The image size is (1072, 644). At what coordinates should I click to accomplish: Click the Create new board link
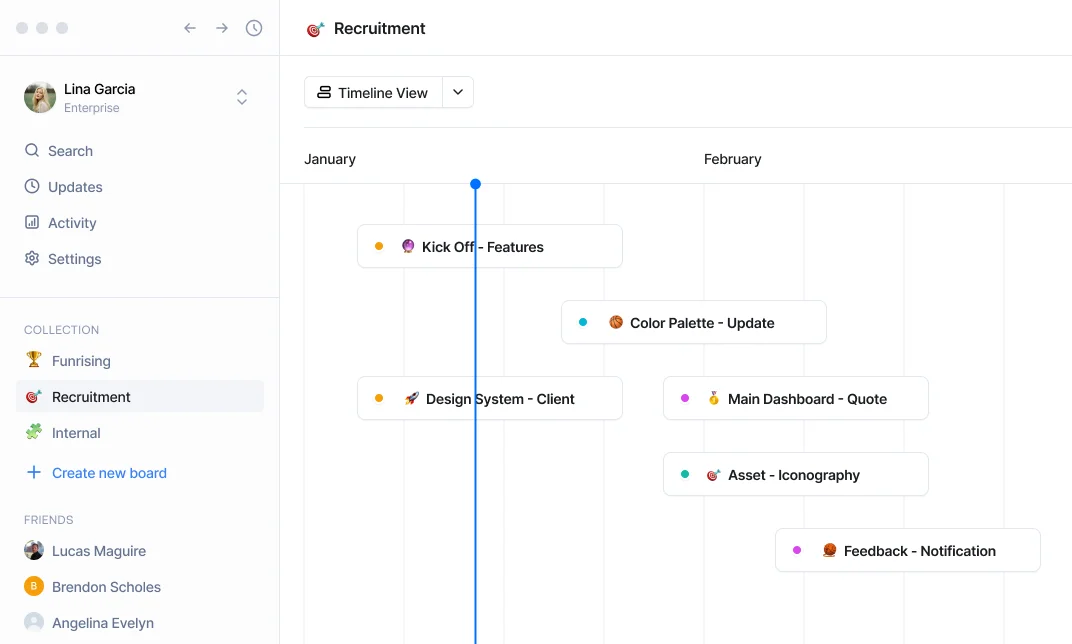click(x=109, y=473)
